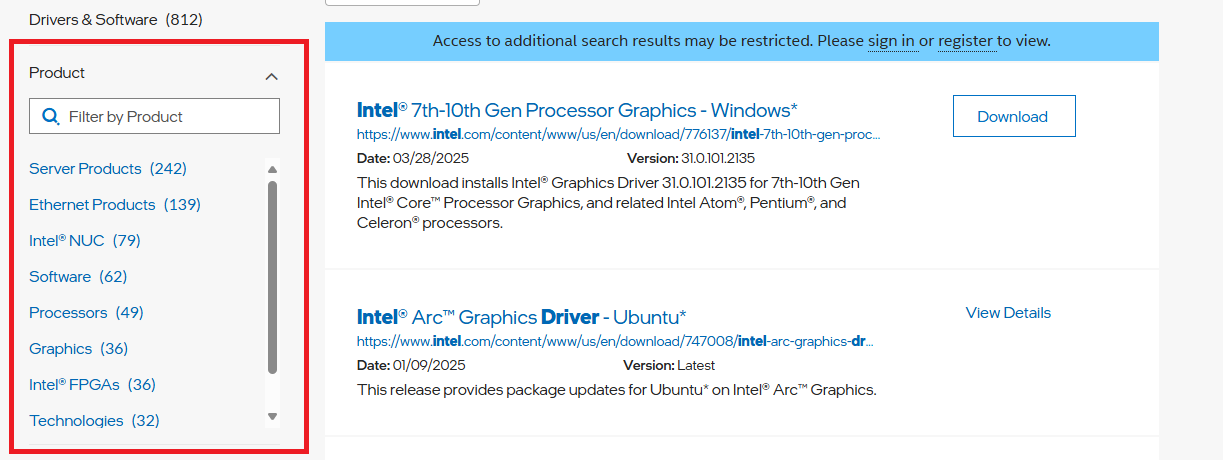
Task: Click the register link in banner
Action: coord(965,41)
